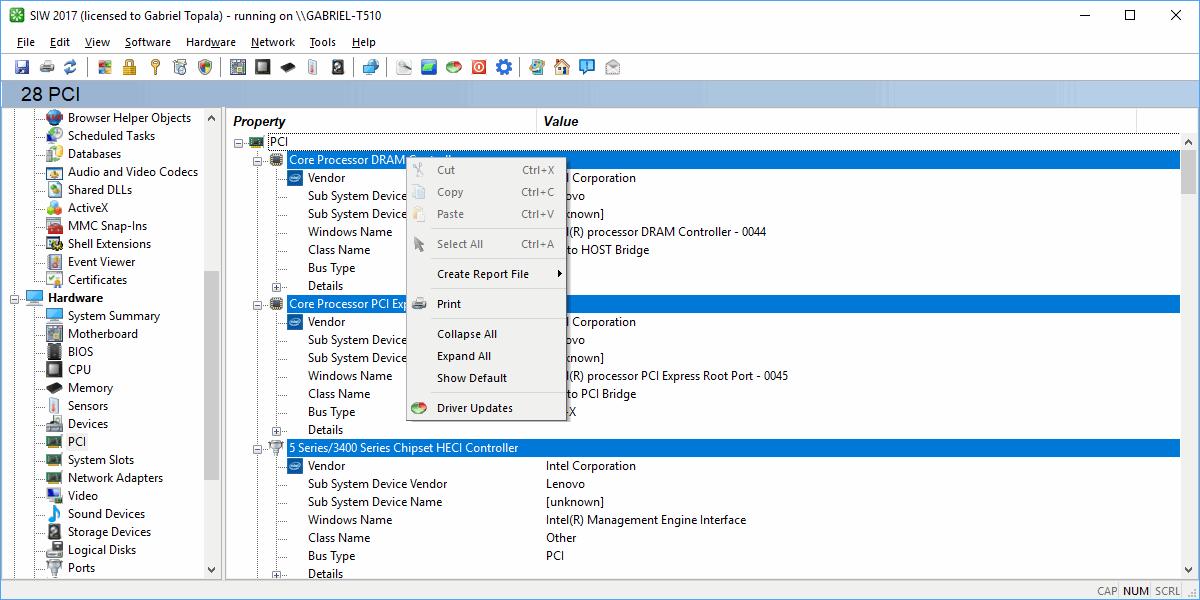The height and width of the screenshot is (600, 1200).
Task: Click the gold padlock toolbar icon
Action: (129, 67)
